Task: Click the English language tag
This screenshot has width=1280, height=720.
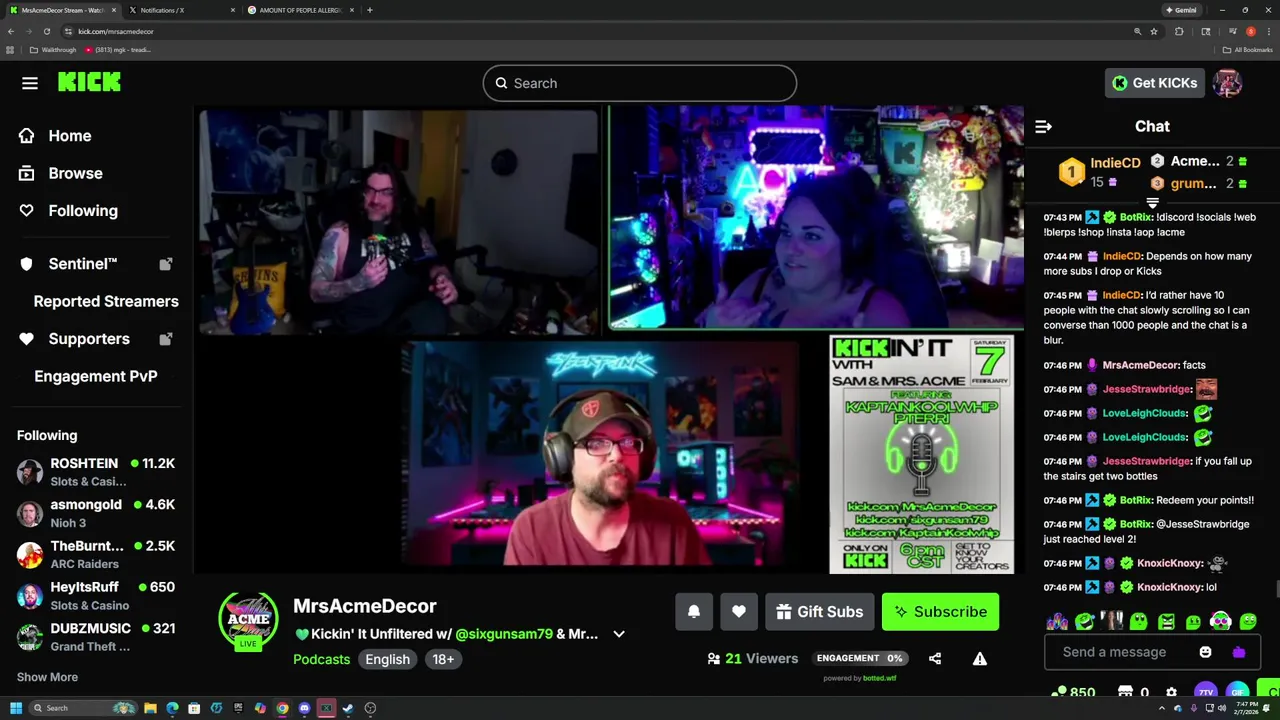Action: 387,659
